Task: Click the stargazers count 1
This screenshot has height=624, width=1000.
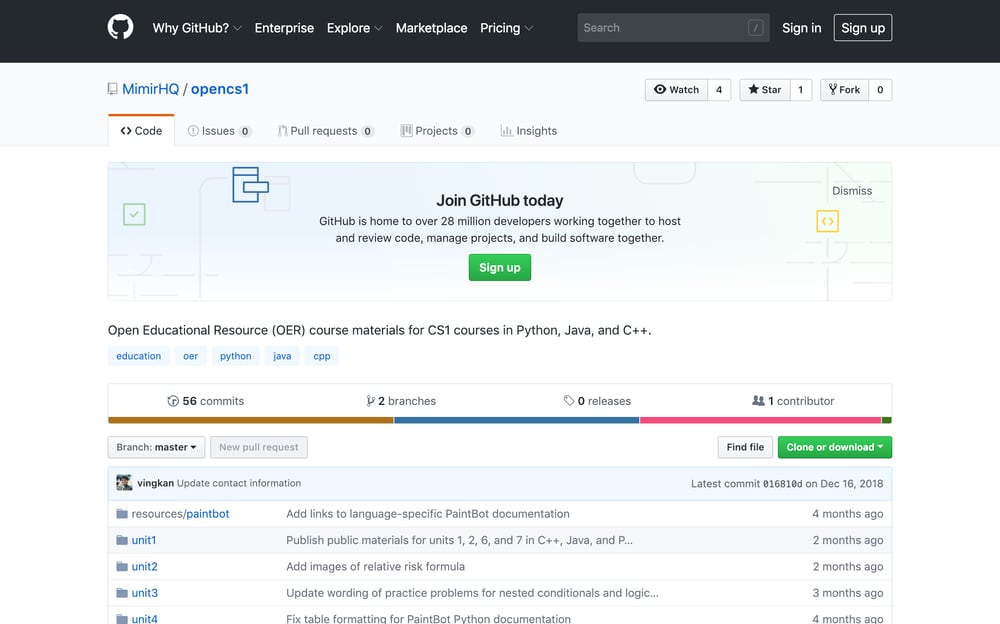Action: point(800,89)
